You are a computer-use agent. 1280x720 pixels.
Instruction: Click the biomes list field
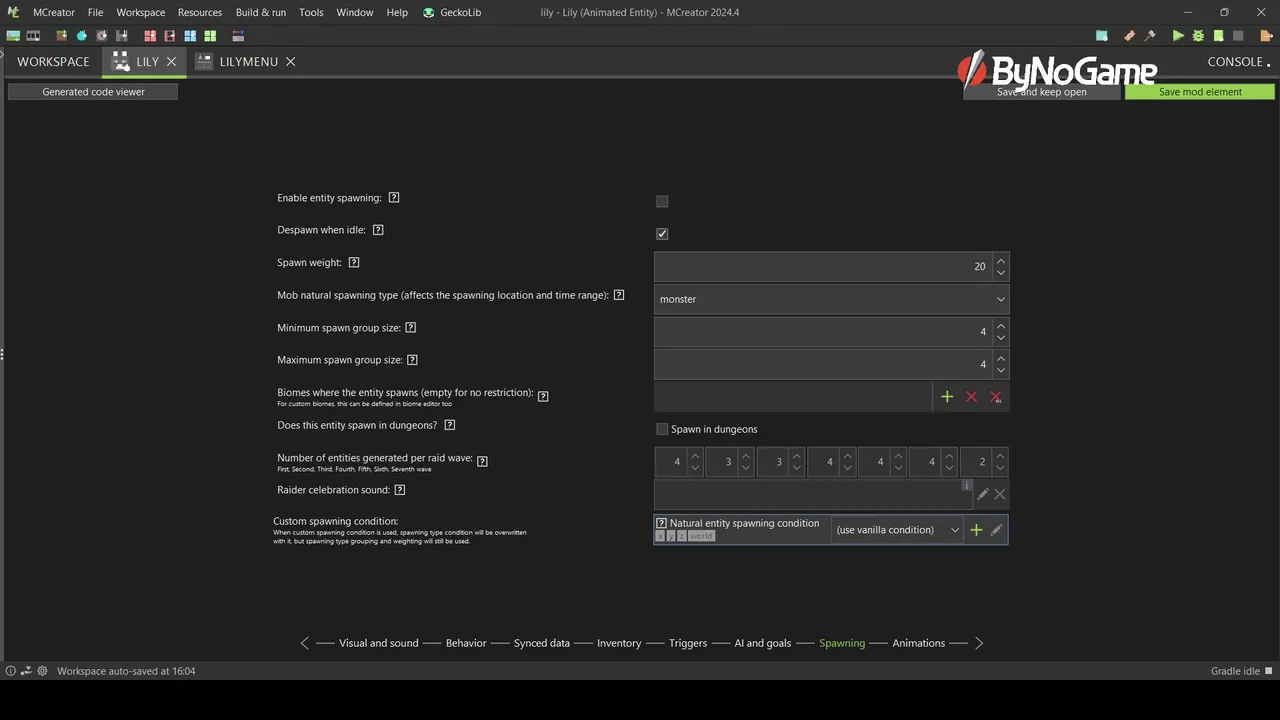(x=793, y=397)
